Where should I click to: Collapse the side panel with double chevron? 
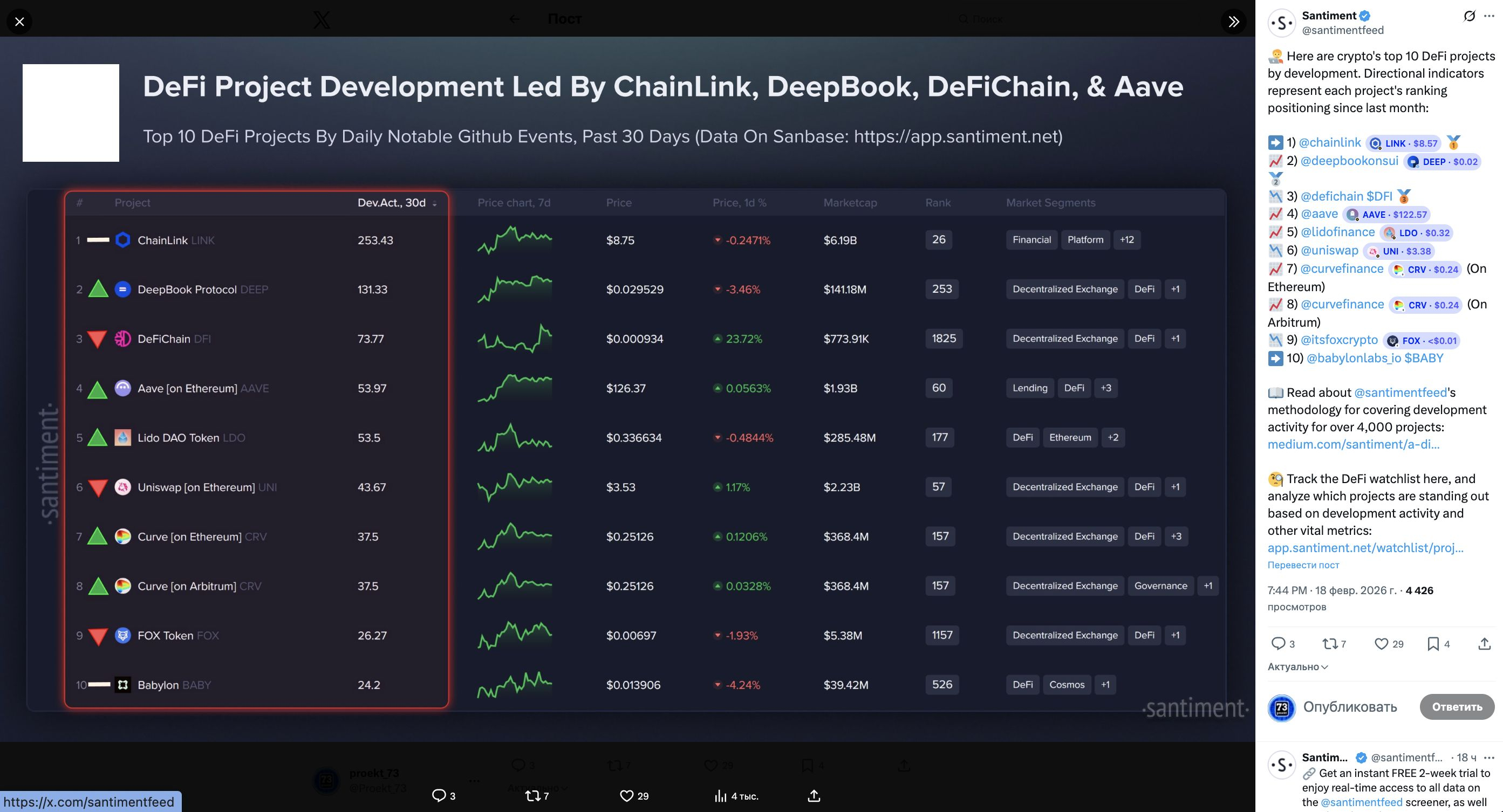1233,22
